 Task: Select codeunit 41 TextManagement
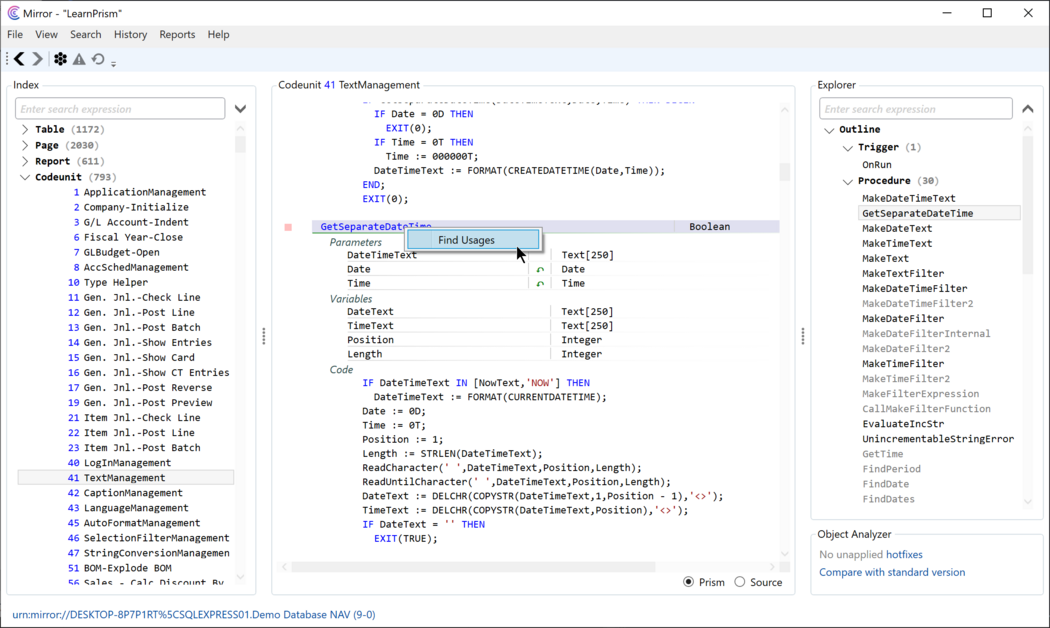pos(126,478)
